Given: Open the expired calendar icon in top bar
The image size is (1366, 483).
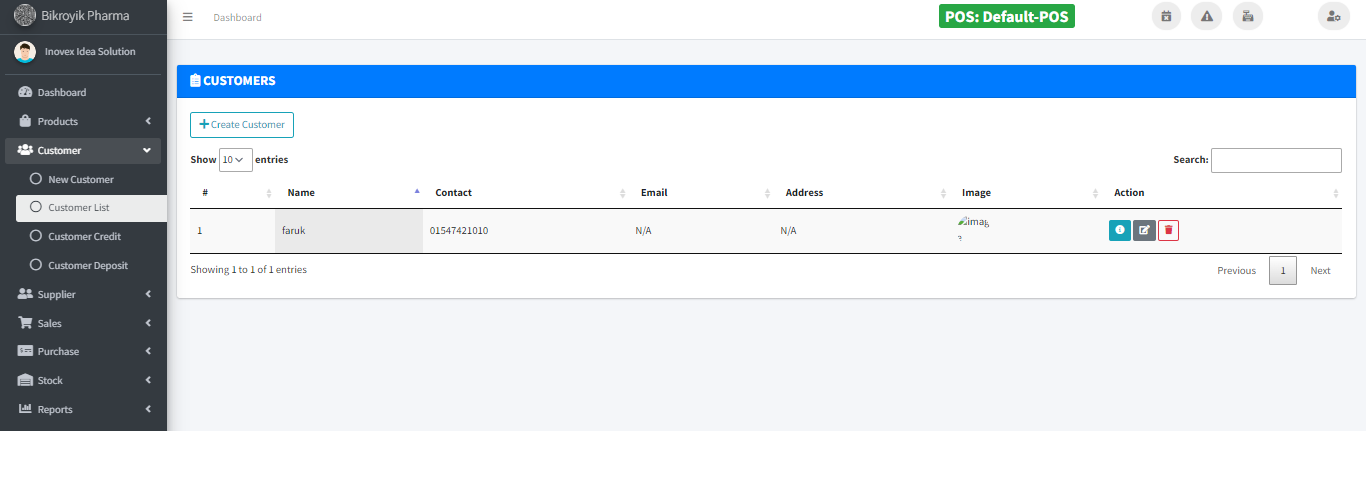Looking at the screenshot, I should (x=1166, y=16).
